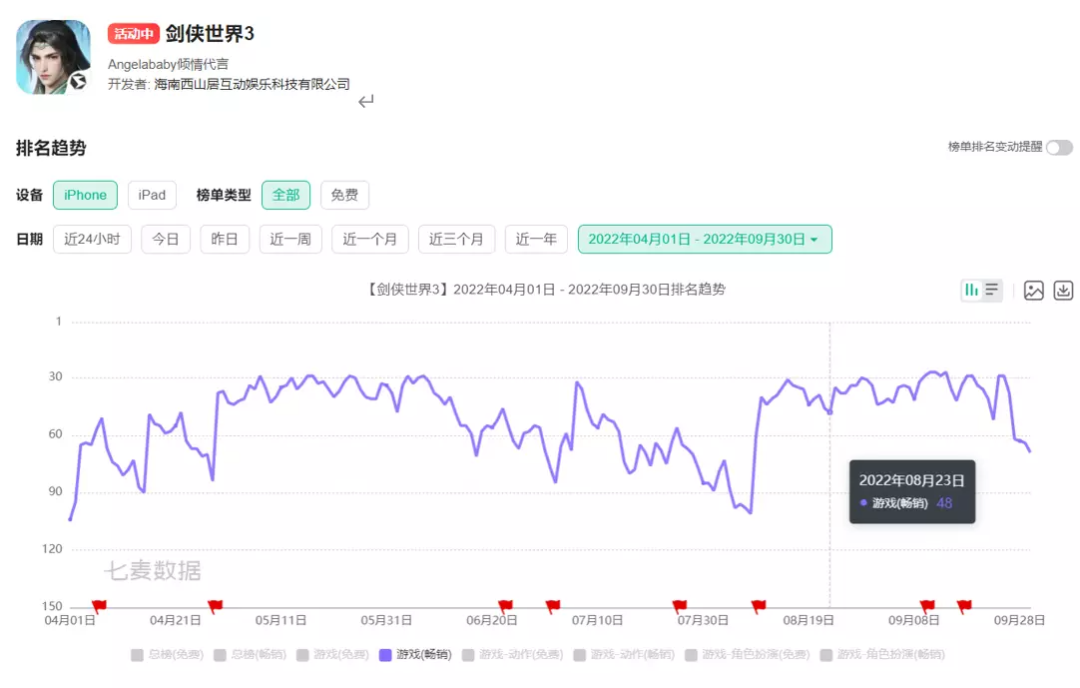
Task: Switch to list view icon
Action: tap(992, 290)
